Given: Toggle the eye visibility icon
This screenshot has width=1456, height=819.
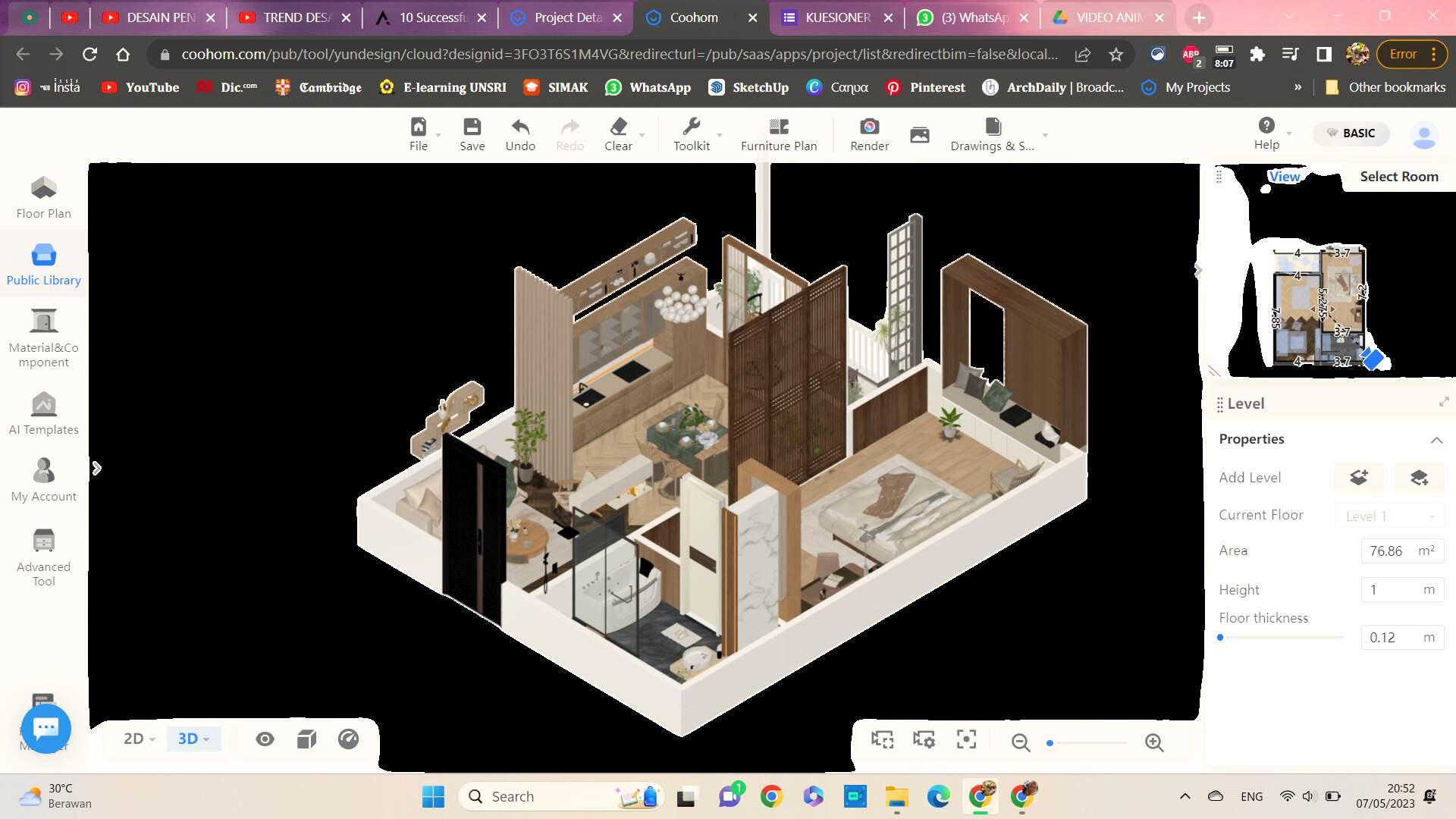Looking at the screenshot, I should click(265, 739).
